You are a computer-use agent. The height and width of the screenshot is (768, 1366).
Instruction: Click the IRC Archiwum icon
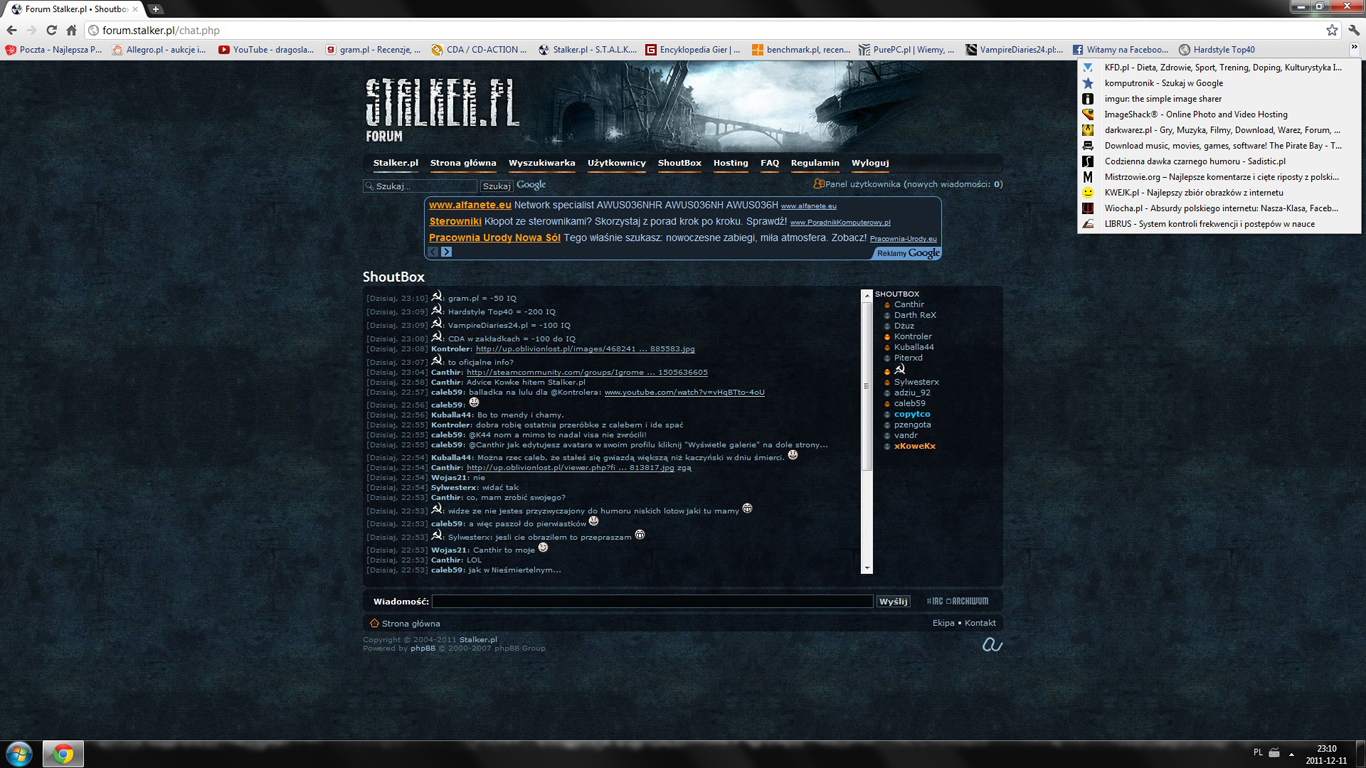pos(957,601)
